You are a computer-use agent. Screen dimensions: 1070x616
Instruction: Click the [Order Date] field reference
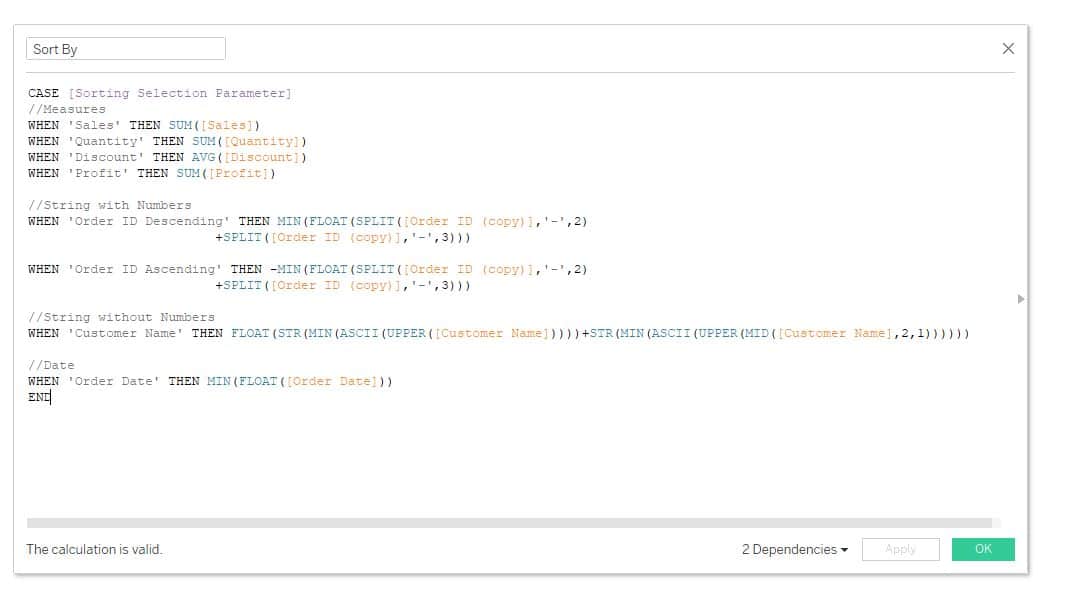332,381
